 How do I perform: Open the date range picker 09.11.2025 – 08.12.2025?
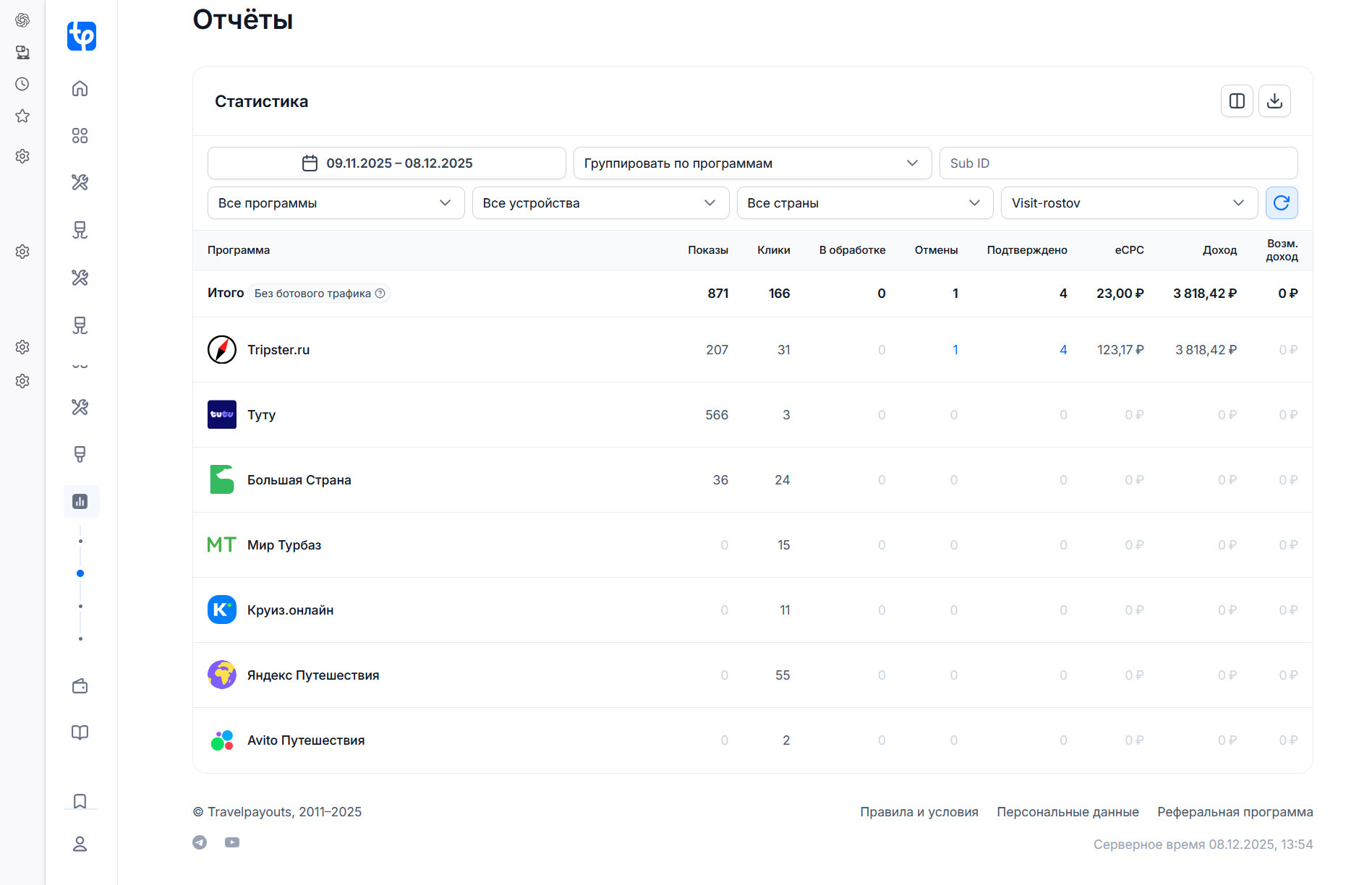[387, 163]
